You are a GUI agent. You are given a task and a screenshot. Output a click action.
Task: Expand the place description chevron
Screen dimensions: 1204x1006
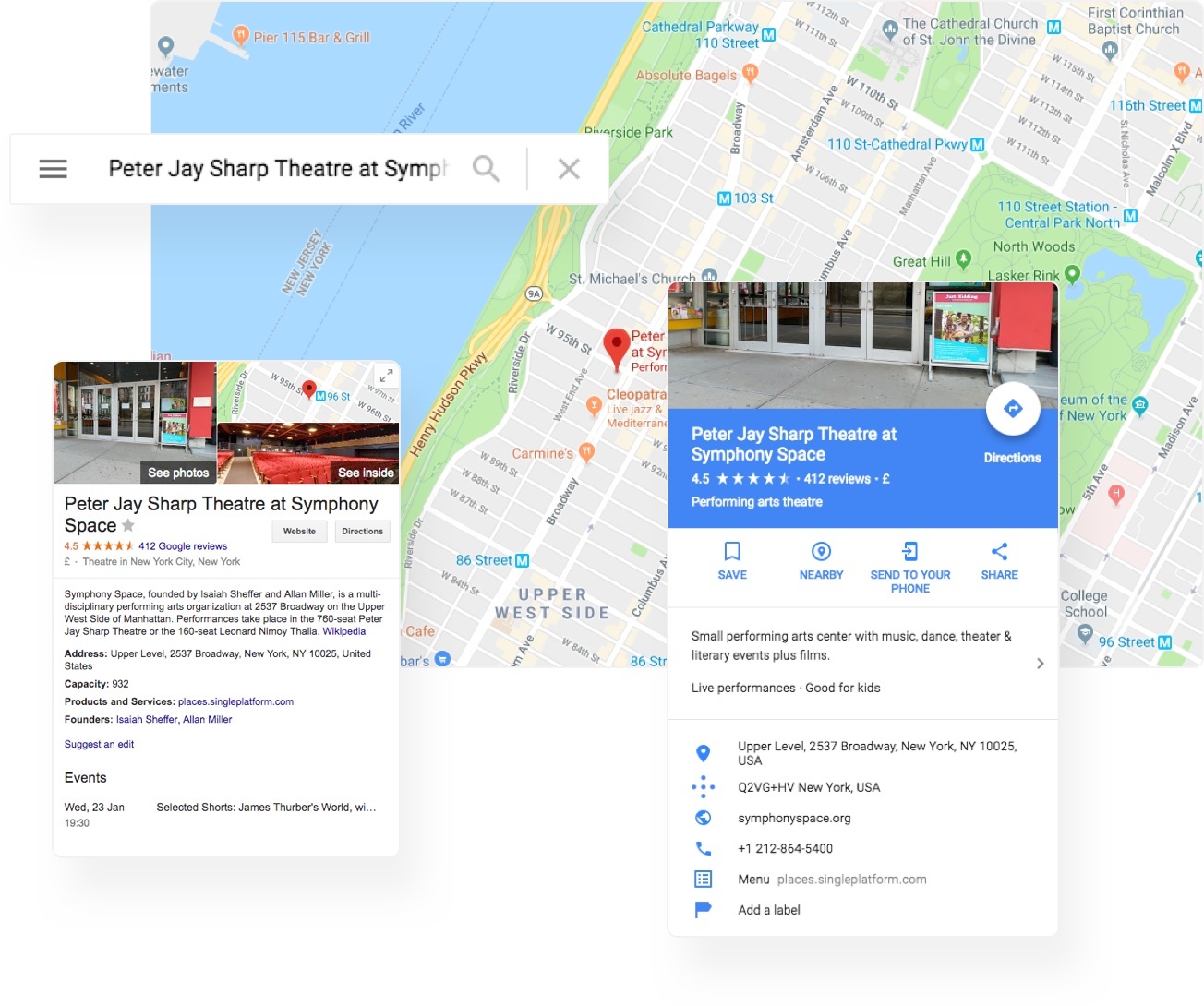click(1040, 664)
